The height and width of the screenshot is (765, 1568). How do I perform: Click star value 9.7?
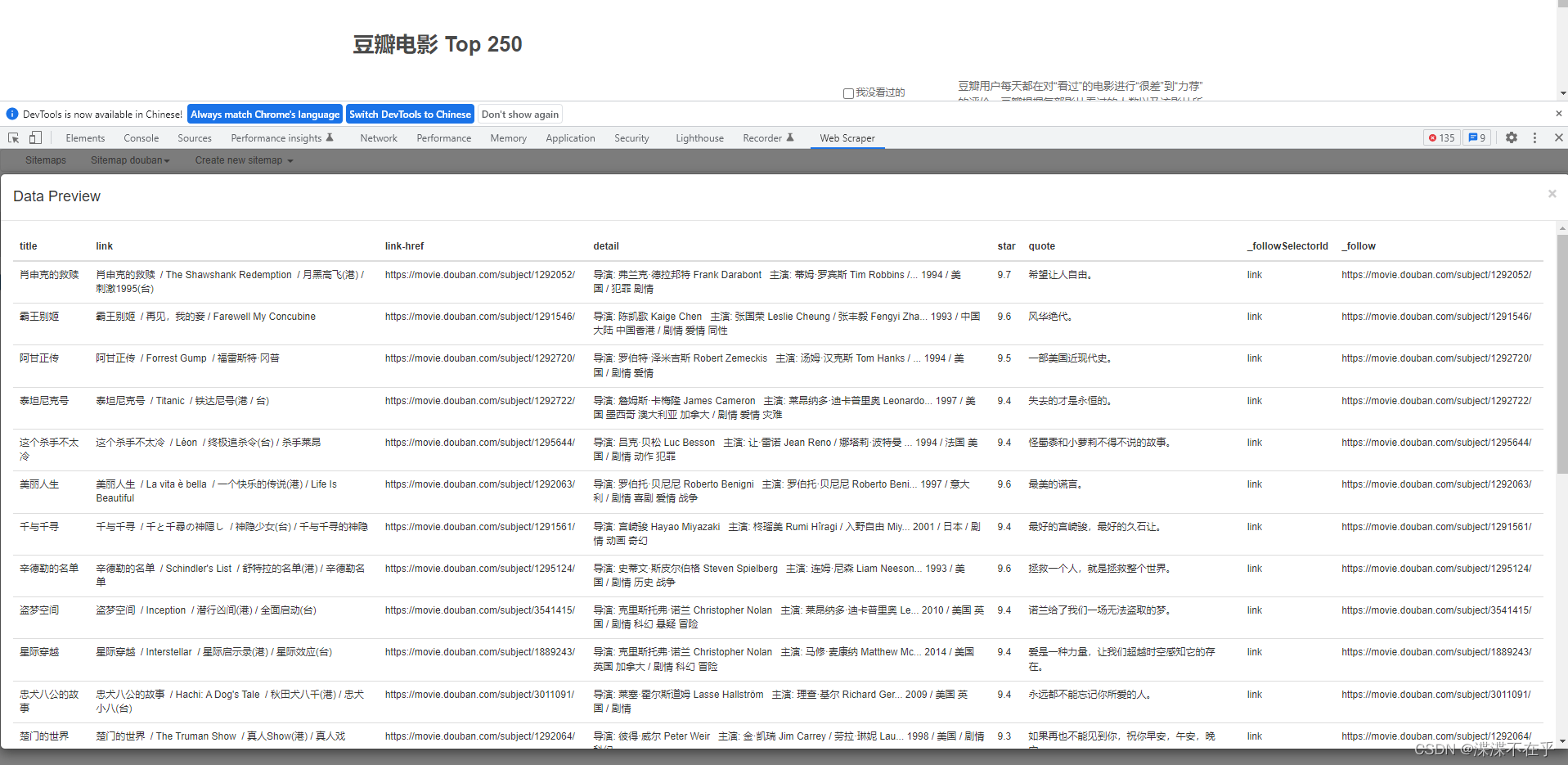[x=1004, y=275]
